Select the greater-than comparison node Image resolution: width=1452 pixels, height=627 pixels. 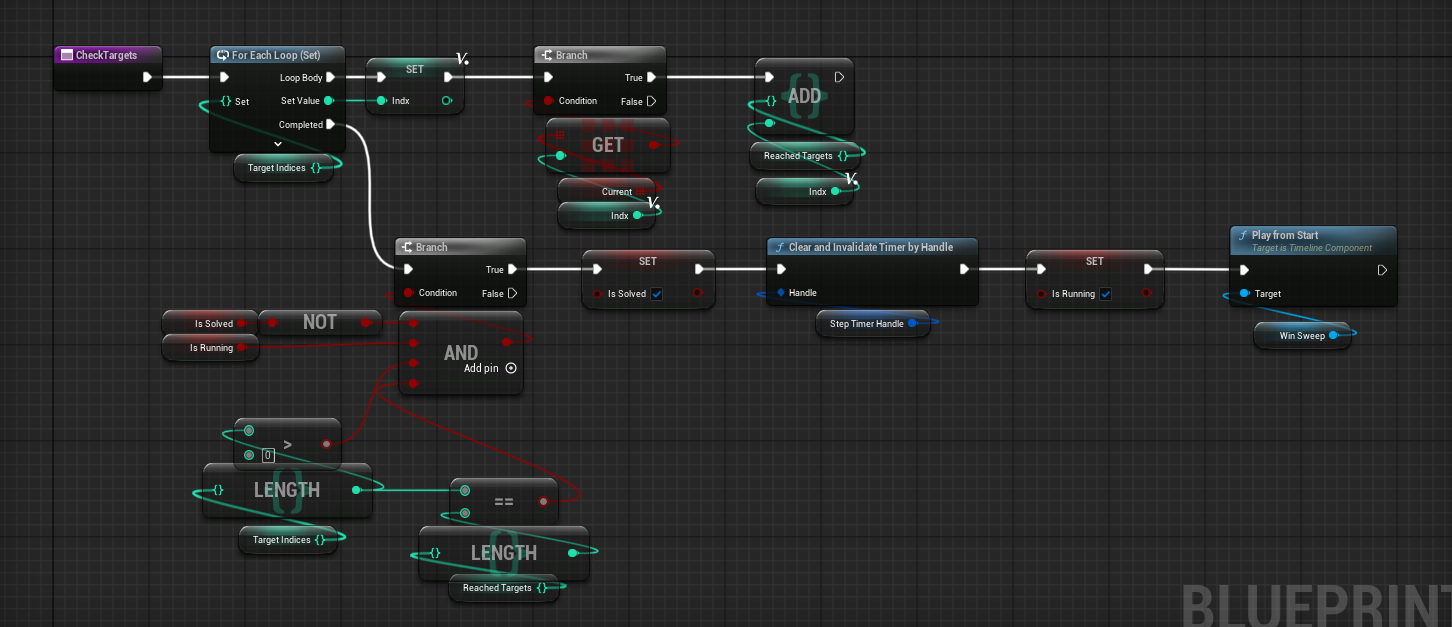[287, 442]
